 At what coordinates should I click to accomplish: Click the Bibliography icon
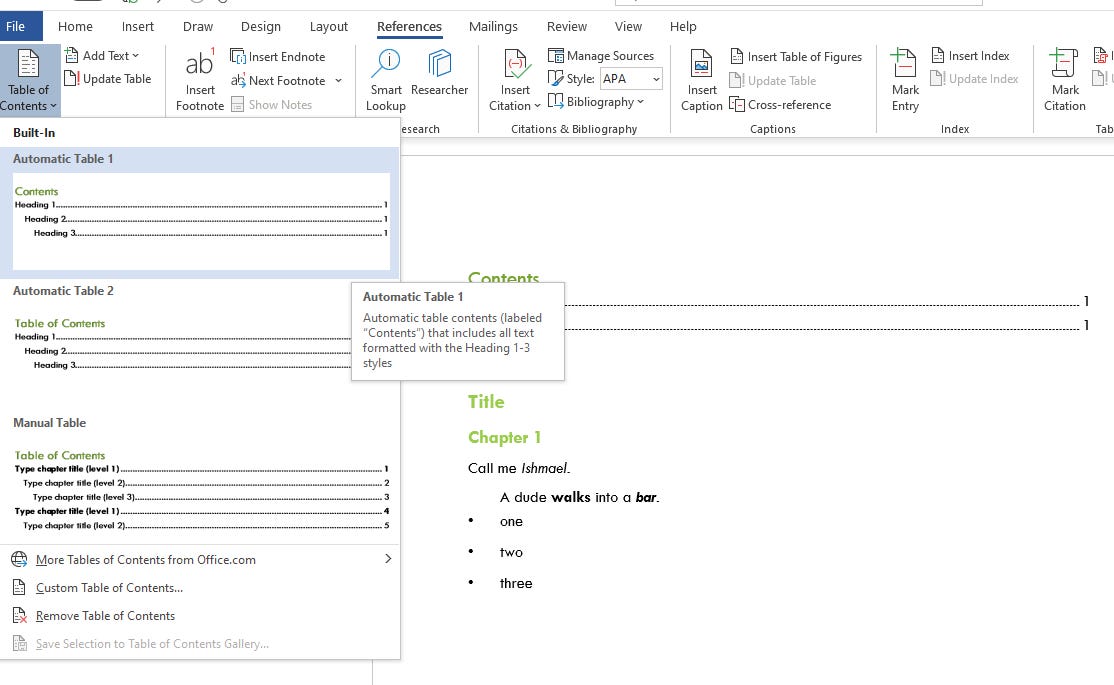555,101
